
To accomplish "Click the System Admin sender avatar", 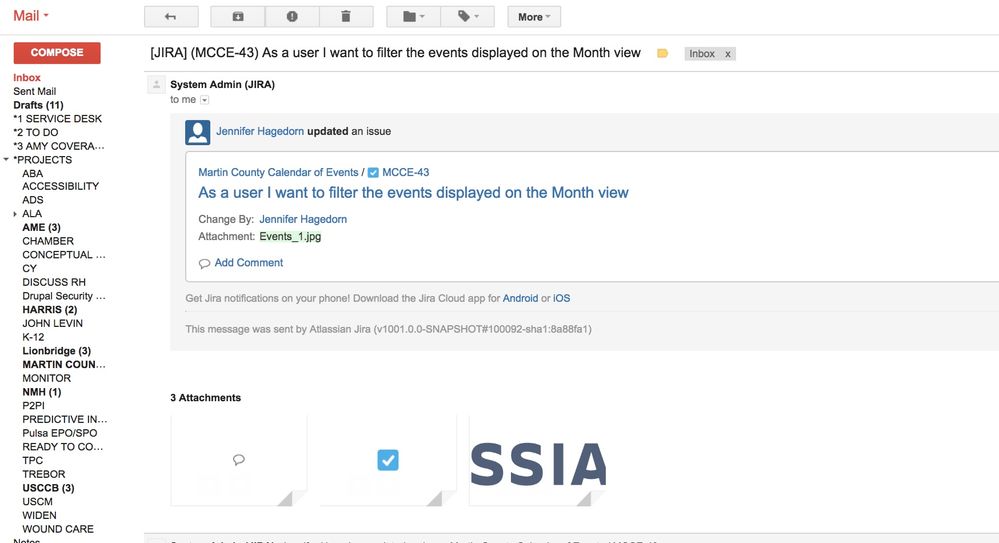I will coord(156,84).
